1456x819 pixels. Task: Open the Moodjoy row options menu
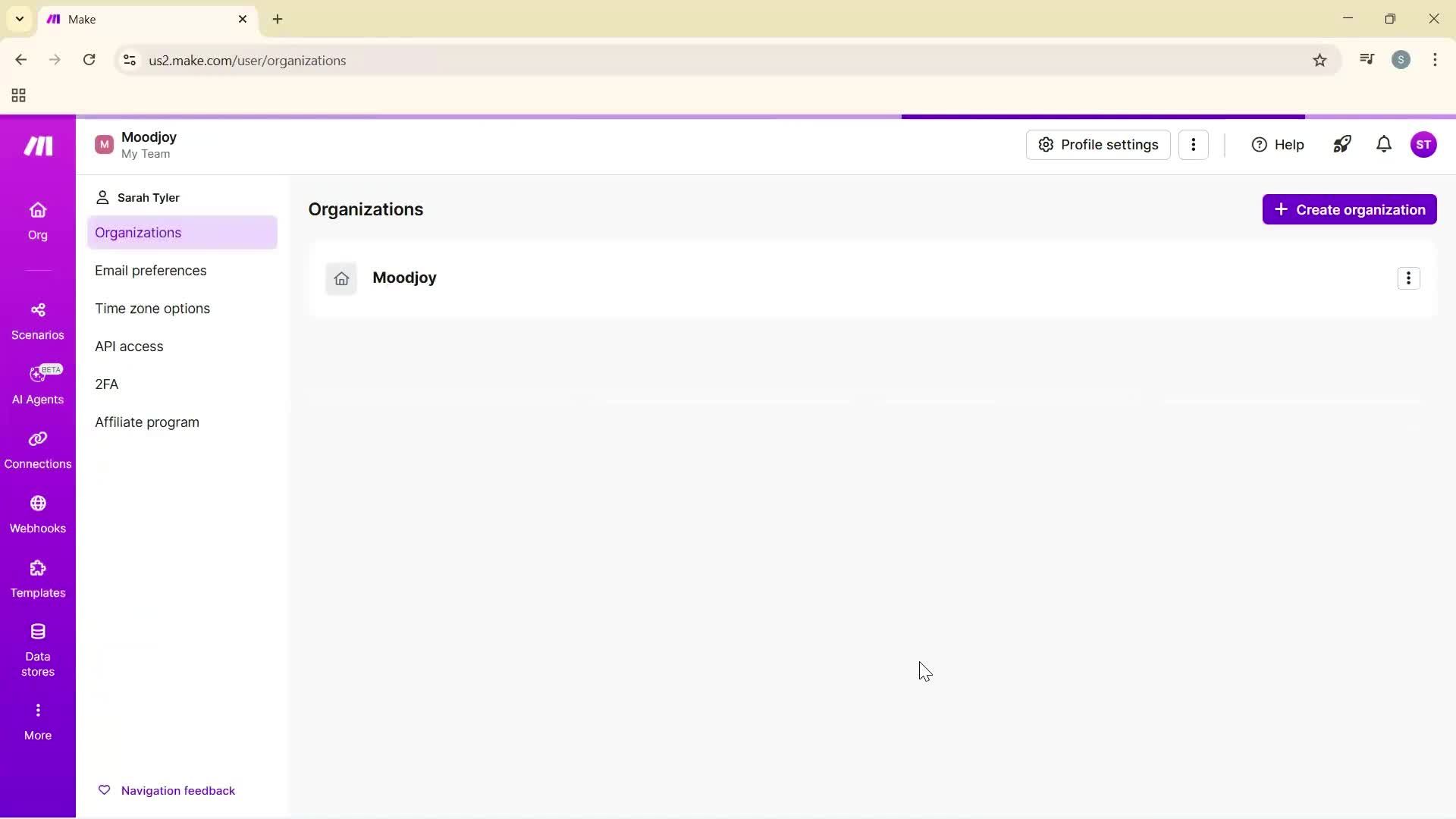1408,278
